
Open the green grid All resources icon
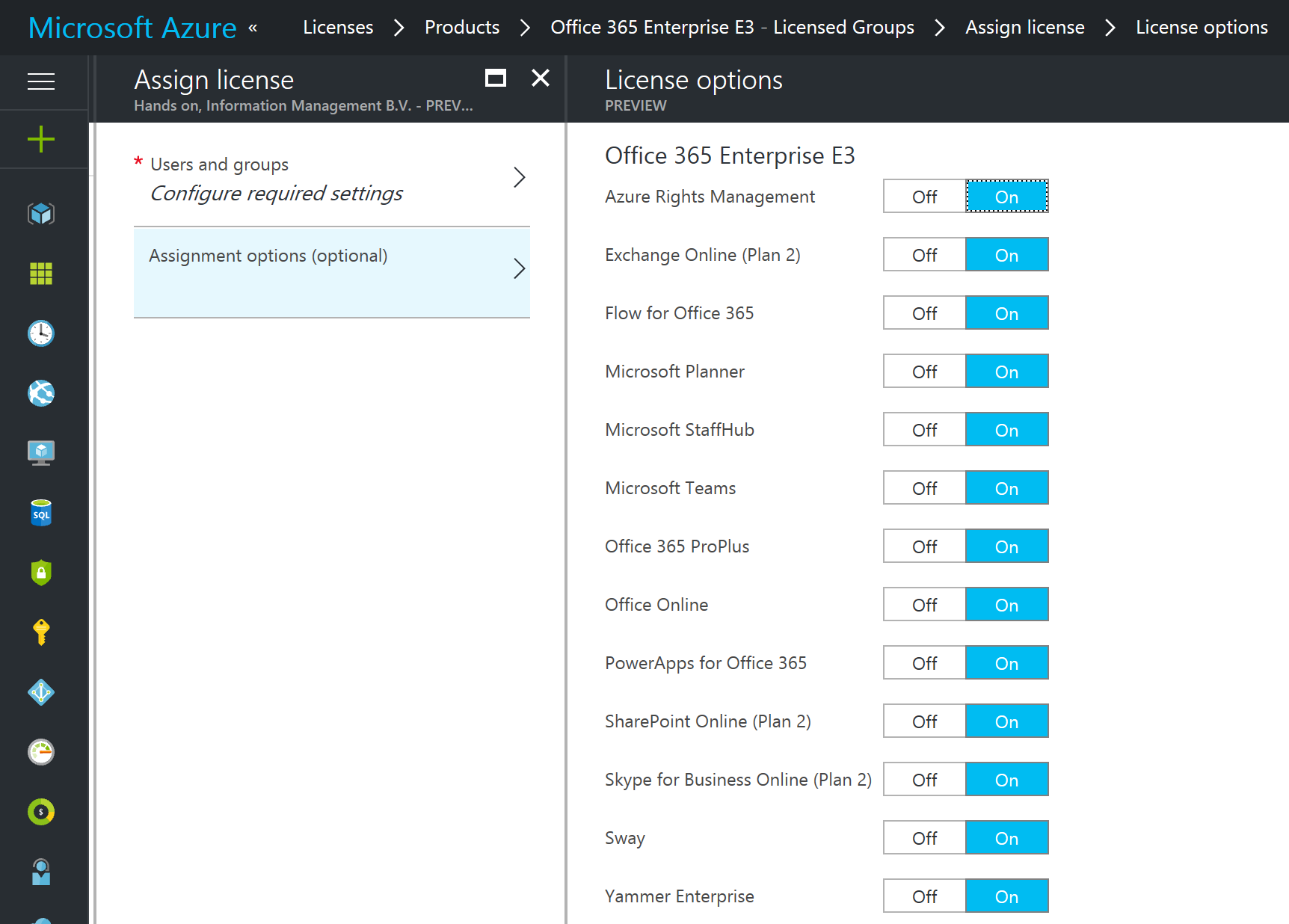click(41, 274)
